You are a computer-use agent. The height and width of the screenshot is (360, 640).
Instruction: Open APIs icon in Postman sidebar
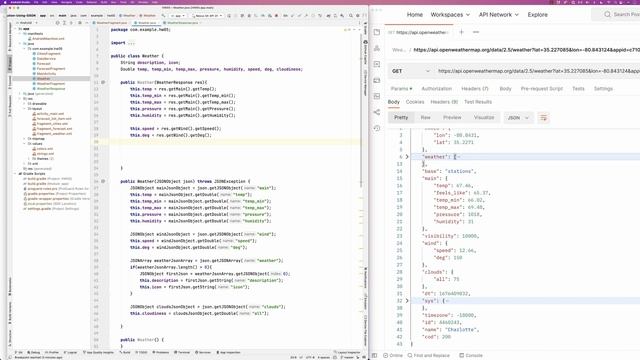pyautogui.click(x=377, y=48)
